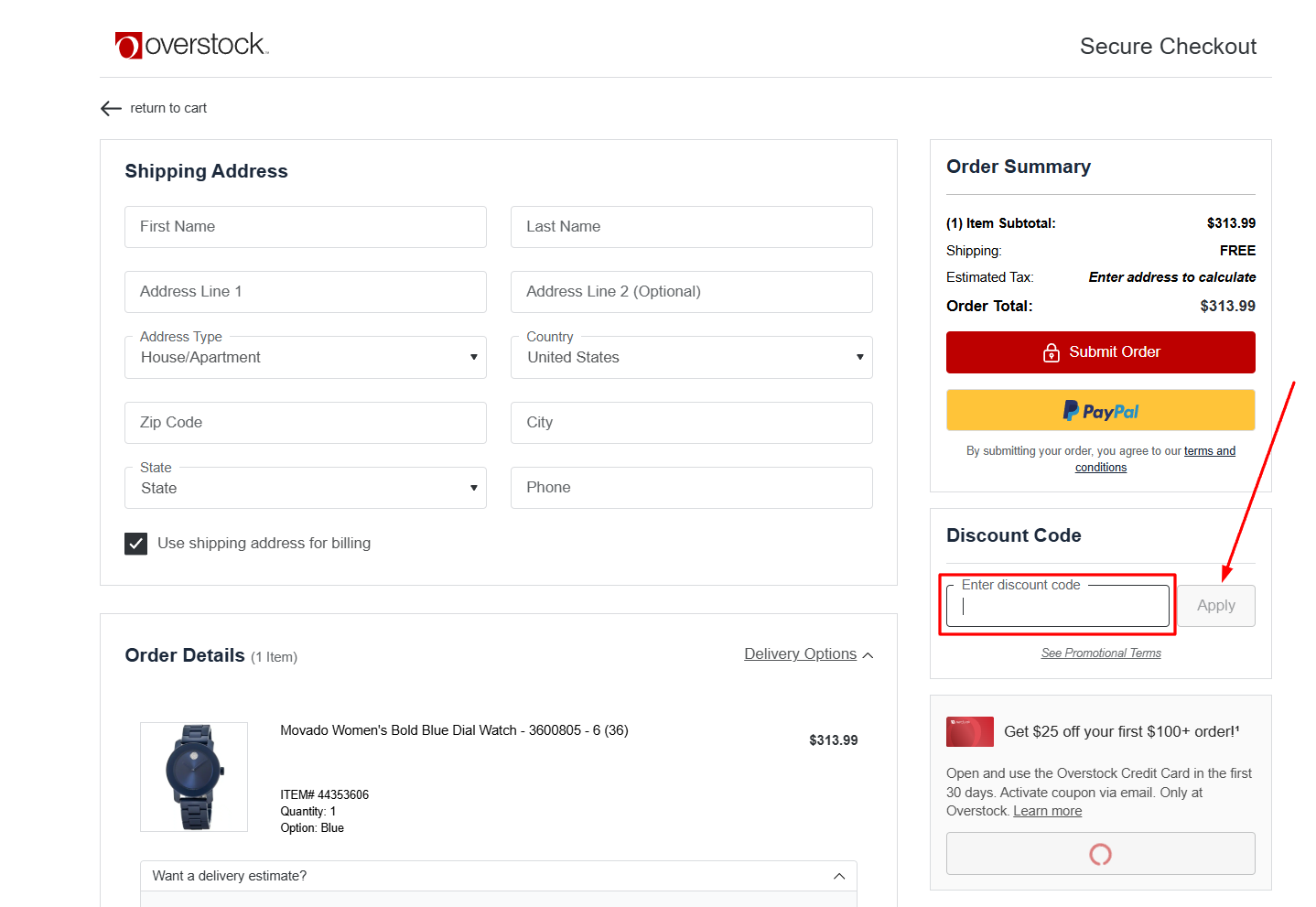Open the State dropdown
The image size is (1316, 907).
pos(306,488)
